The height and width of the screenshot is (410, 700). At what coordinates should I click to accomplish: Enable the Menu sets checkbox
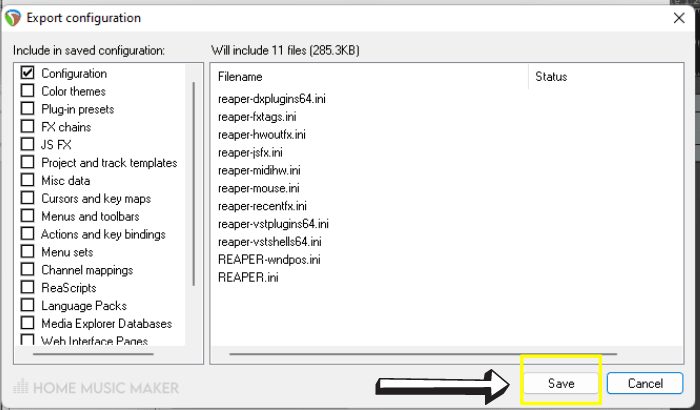point(28,251)
